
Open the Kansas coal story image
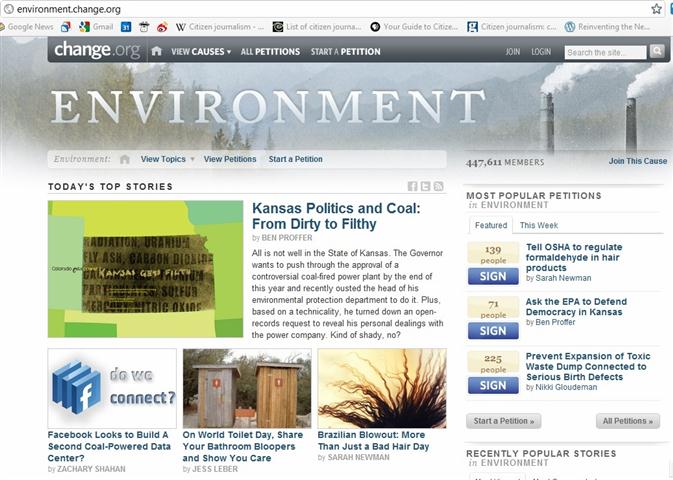click(146, 269)
